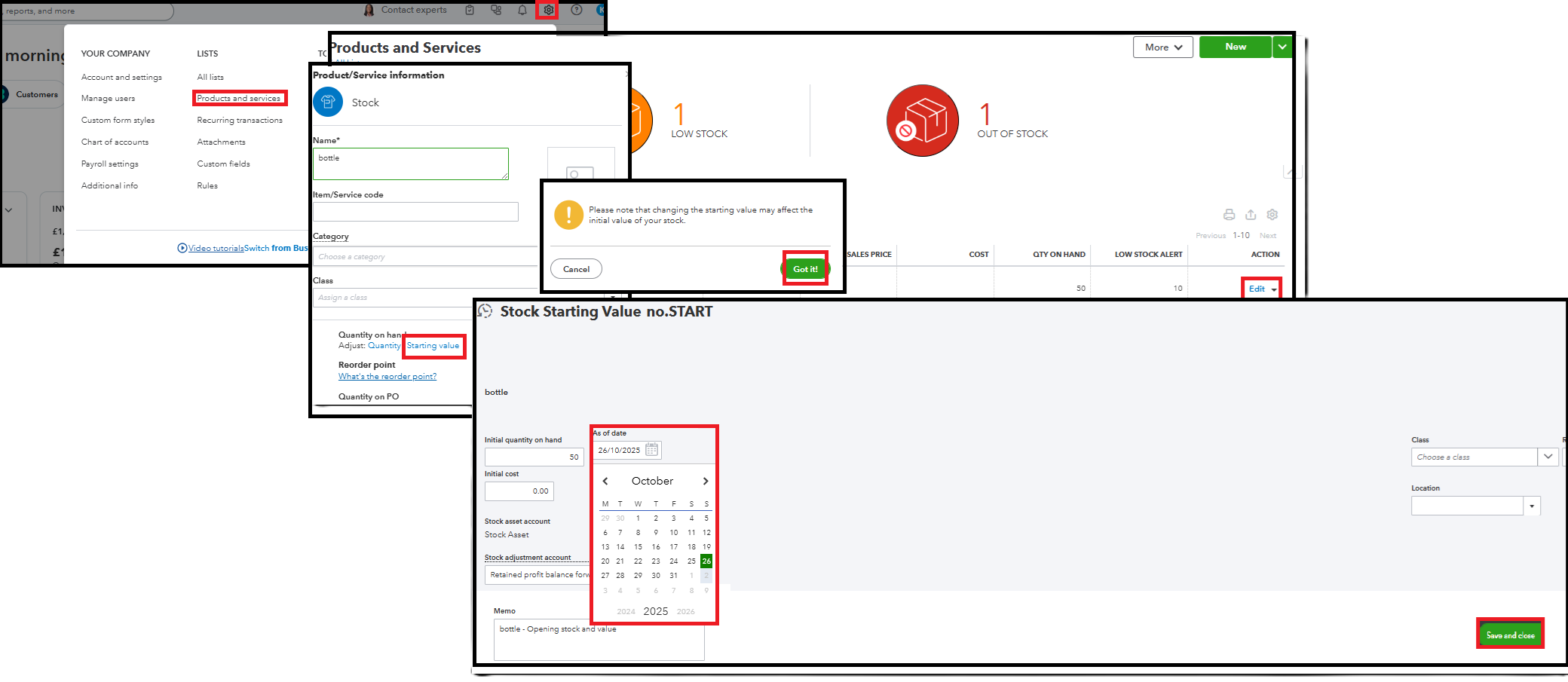Click the export icon above the products table
The width and height of the screenshot is (1568, 682).
[1251, 215]
